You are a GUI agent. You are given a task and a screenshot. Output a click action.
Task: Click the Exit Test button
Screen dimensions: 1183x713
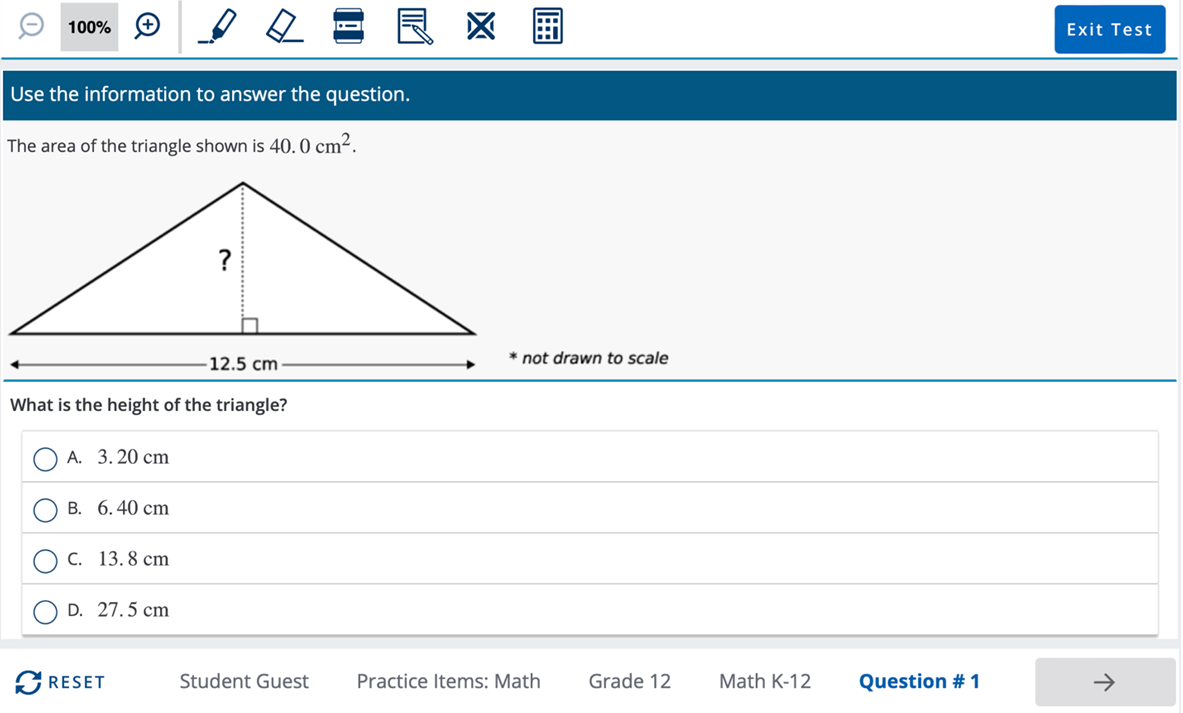point(1109,29)
